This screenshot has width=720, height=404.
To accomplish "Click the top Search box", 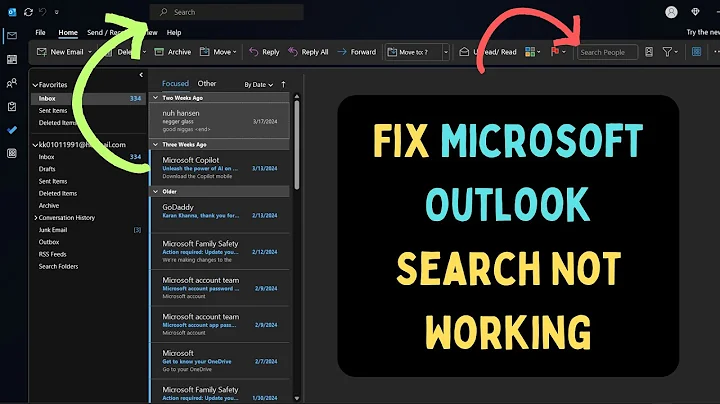I will tap(227, 12).
